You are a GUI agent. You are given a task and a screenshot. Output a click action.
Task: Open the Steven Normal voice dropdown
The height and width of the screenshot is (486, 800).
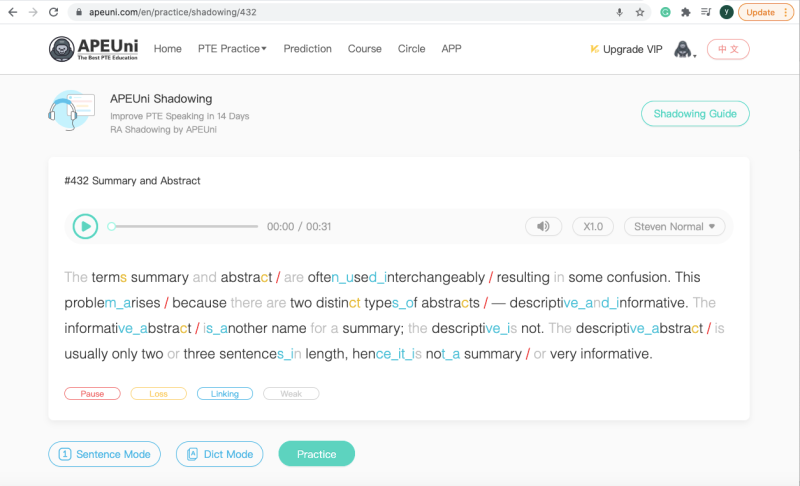674,226
